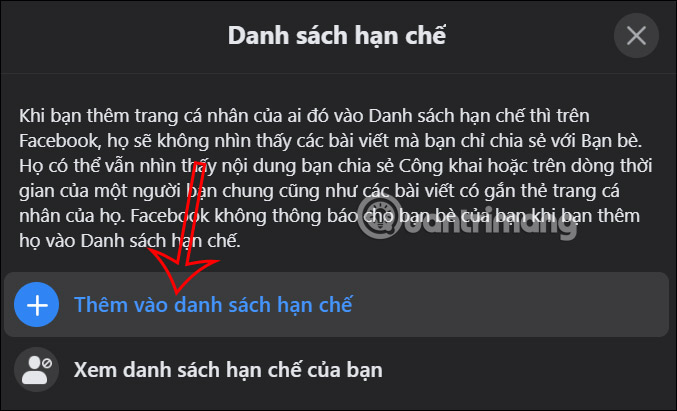
Task: Click the Danh sách hạn chế dialog title
Action: 336,35
